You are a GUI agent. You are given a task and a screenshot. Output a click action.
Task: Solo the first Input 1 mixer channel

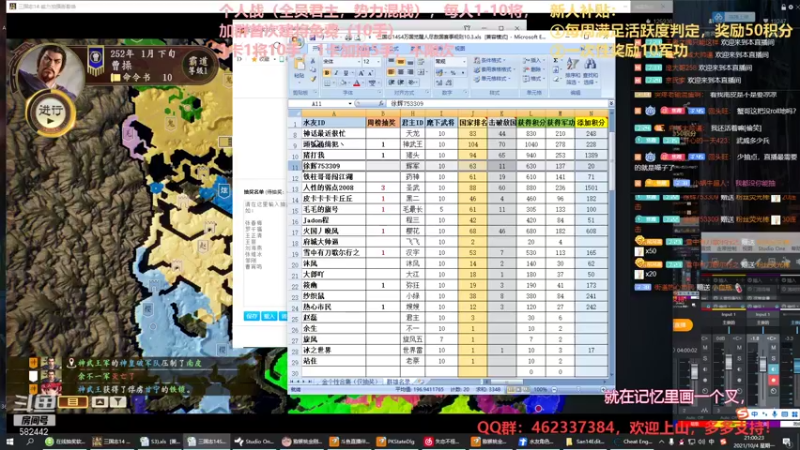739,358
